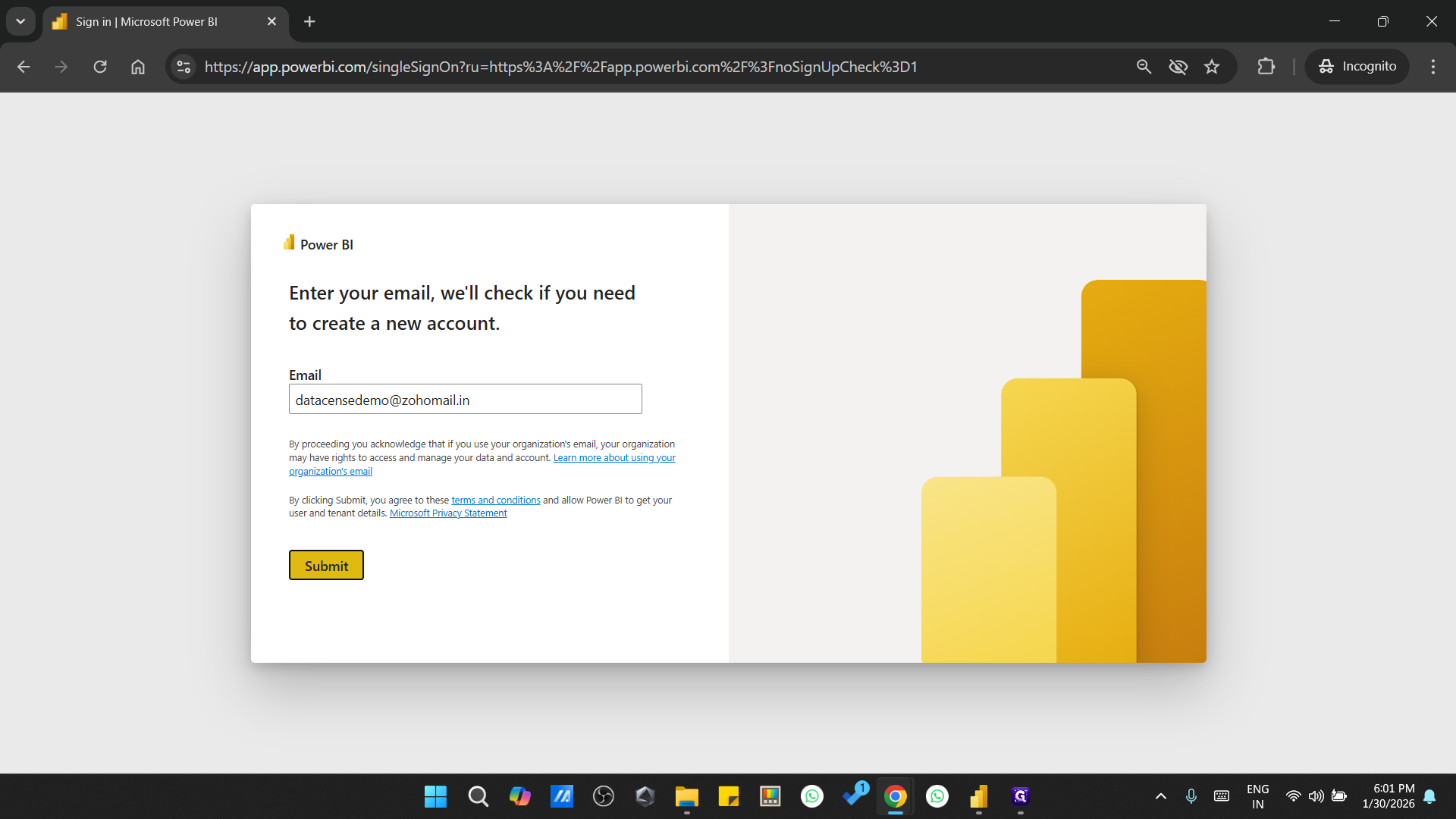Click the Submit button
Screen dimensions: 1456x819
tap(325, 564)
